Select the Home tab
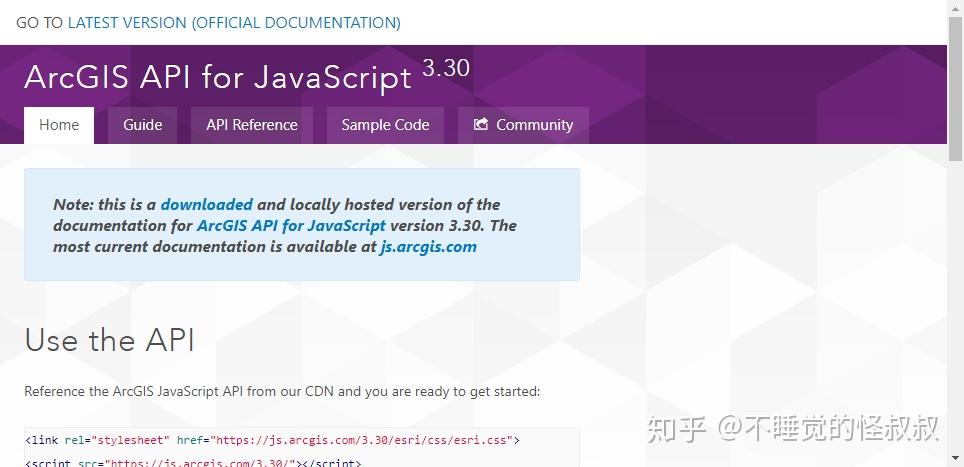964x467 pixels. pos(59,125)
